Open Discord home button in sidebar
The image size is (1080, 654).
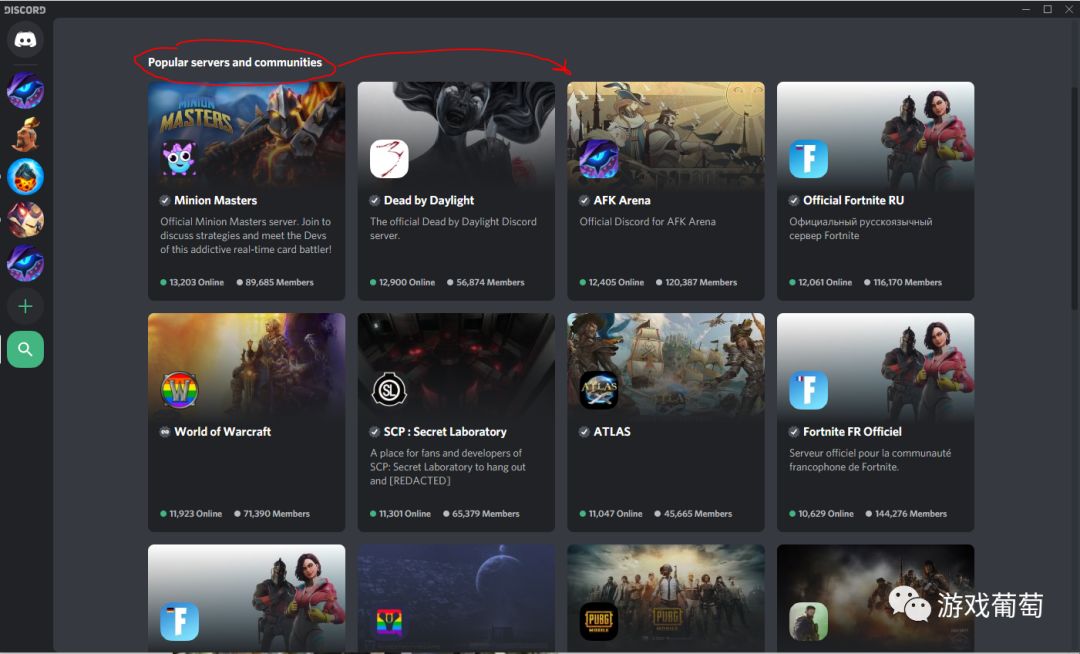point(25,40)
